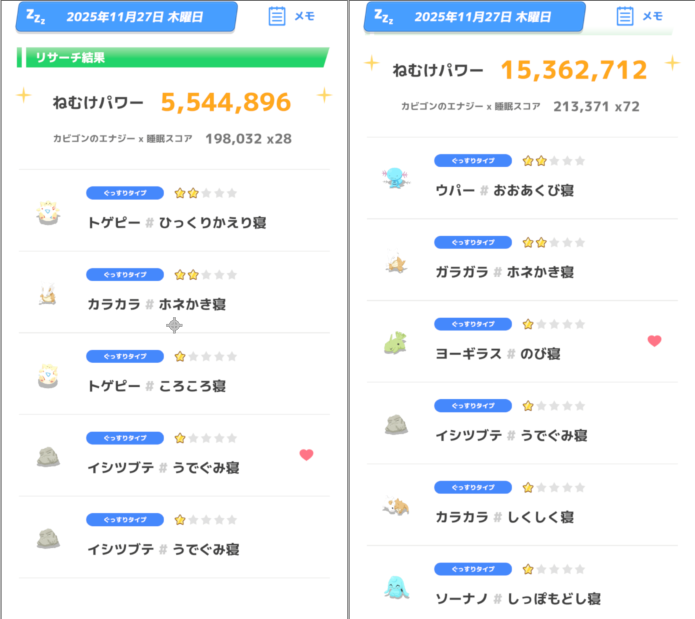Click the 198,032 x28 sleep score line
This screenshot has height=619, width=695.
[x=248, y=138]
